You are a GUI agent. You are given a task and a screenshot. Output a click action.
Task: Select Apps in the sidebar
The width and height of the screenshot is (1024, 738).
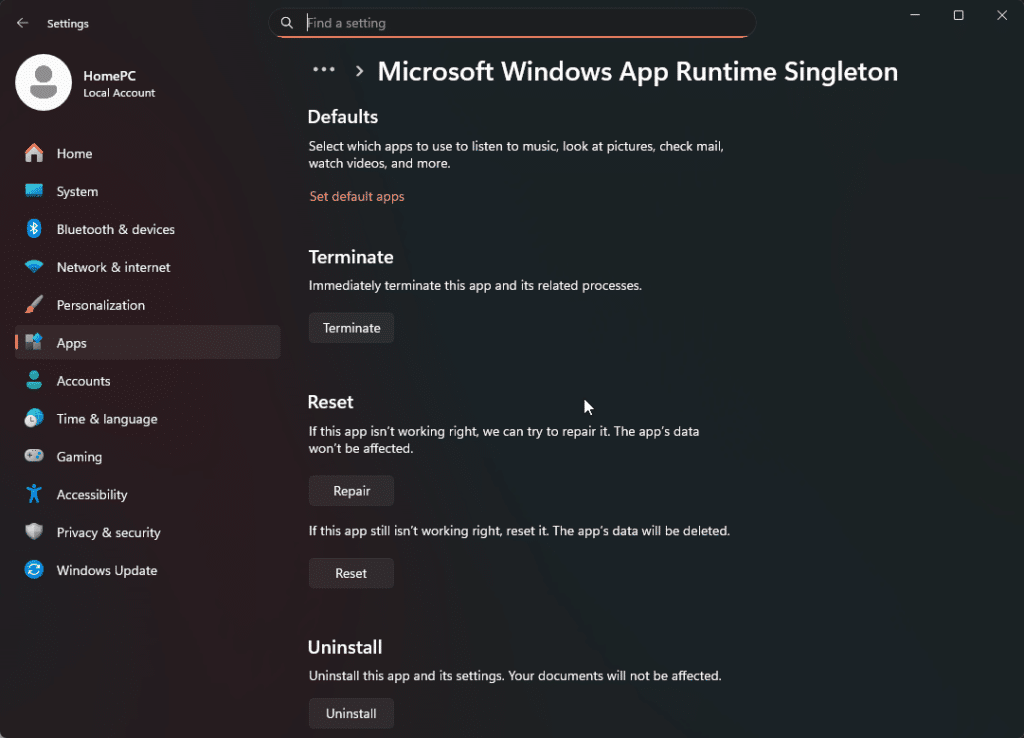(148, 342)
